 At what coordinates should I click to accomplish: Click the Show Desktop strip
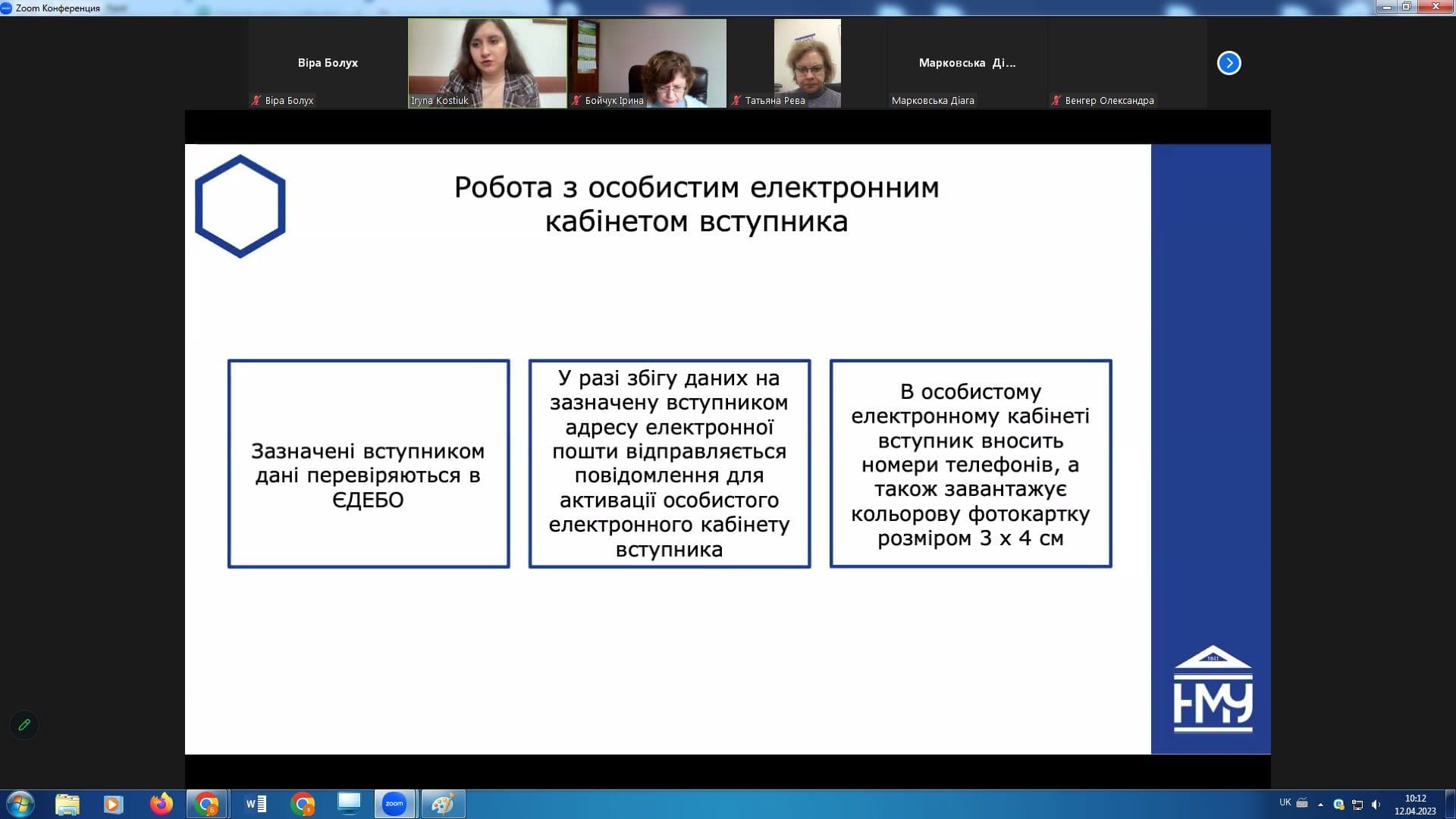(x=1450, y=804)
